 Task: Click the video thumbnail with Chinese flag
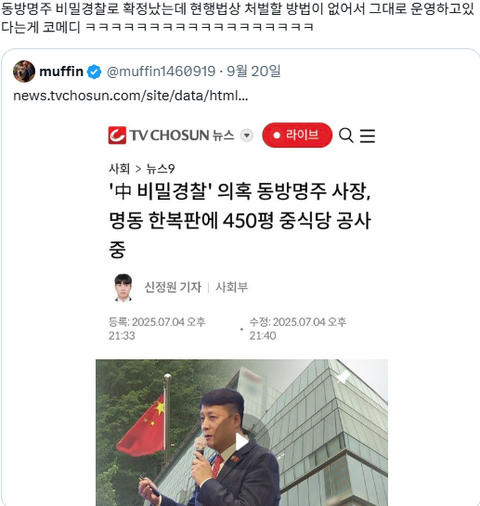tap(242, 432)
